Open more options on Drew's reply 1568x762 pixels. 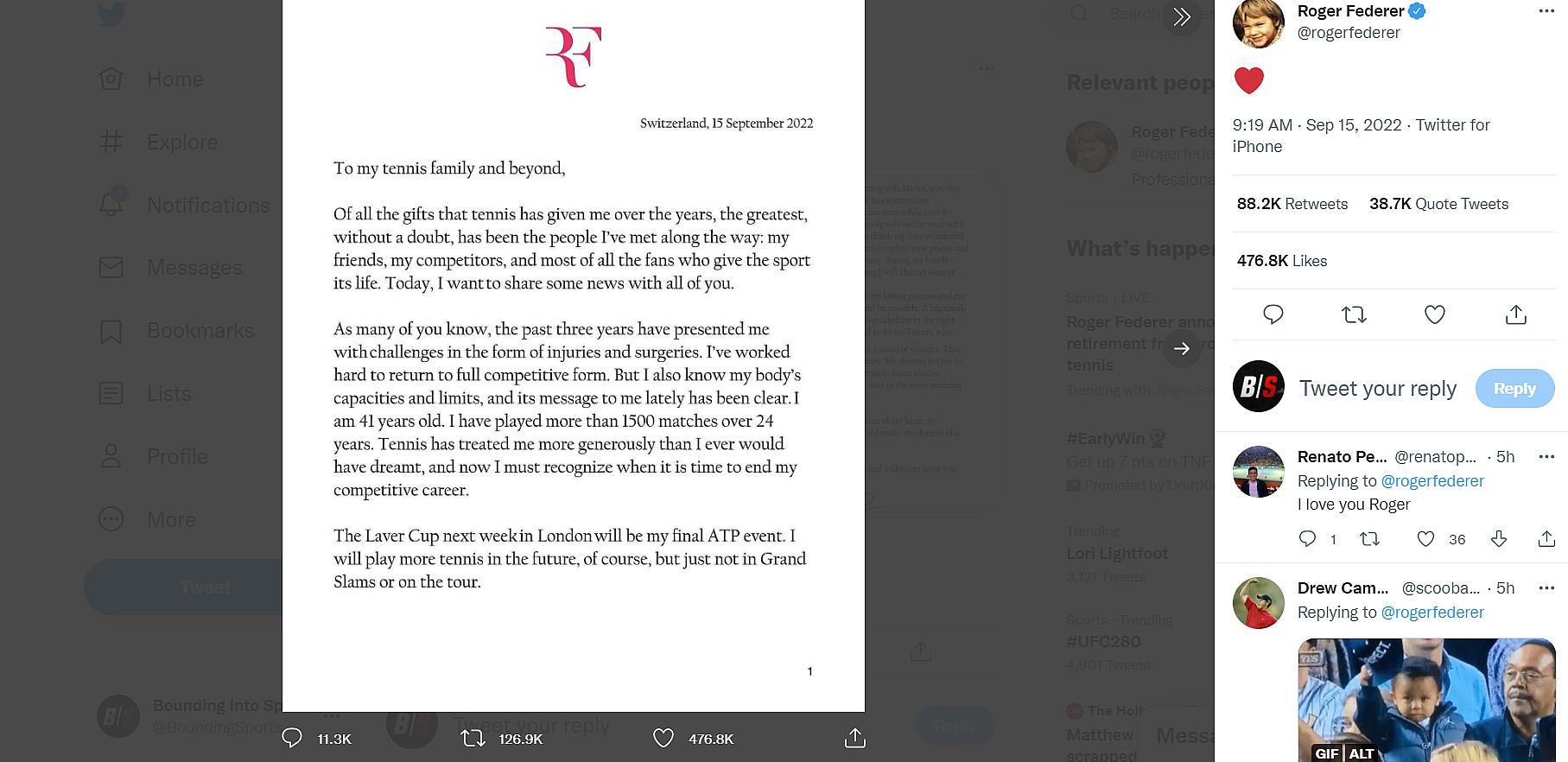(1546, 588)
